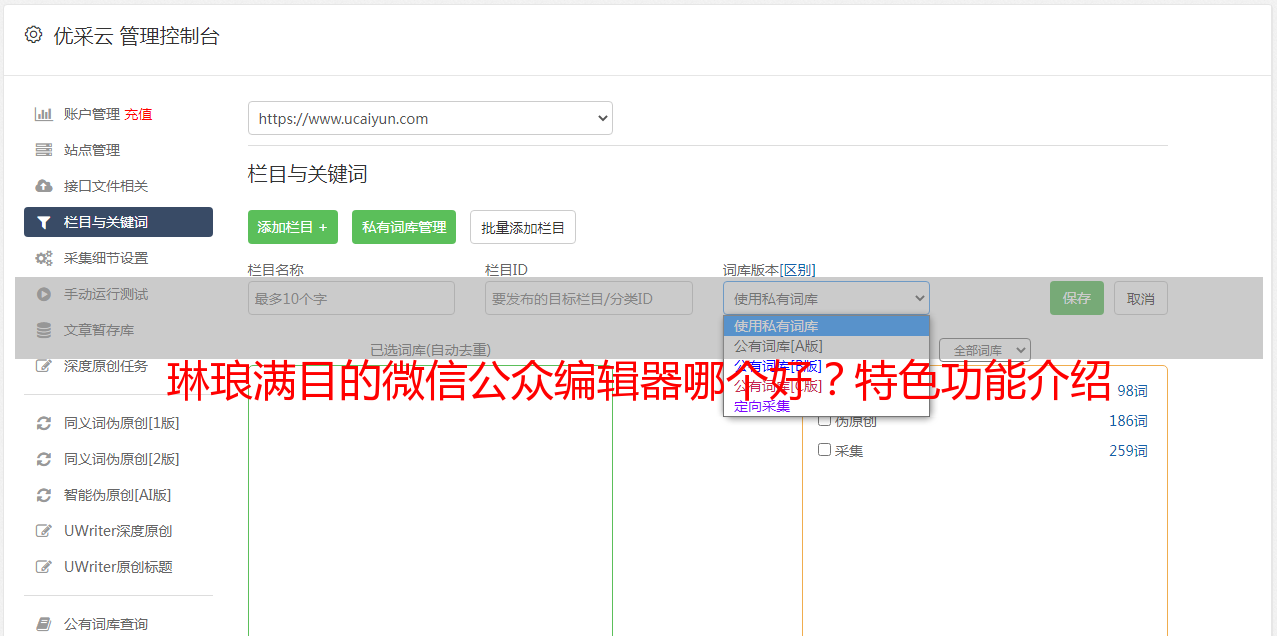Viewport: 1277px width, 636px height.
Task: Click the refresh icon for 智能伪原创[AI版]
Action: point(43,495)
